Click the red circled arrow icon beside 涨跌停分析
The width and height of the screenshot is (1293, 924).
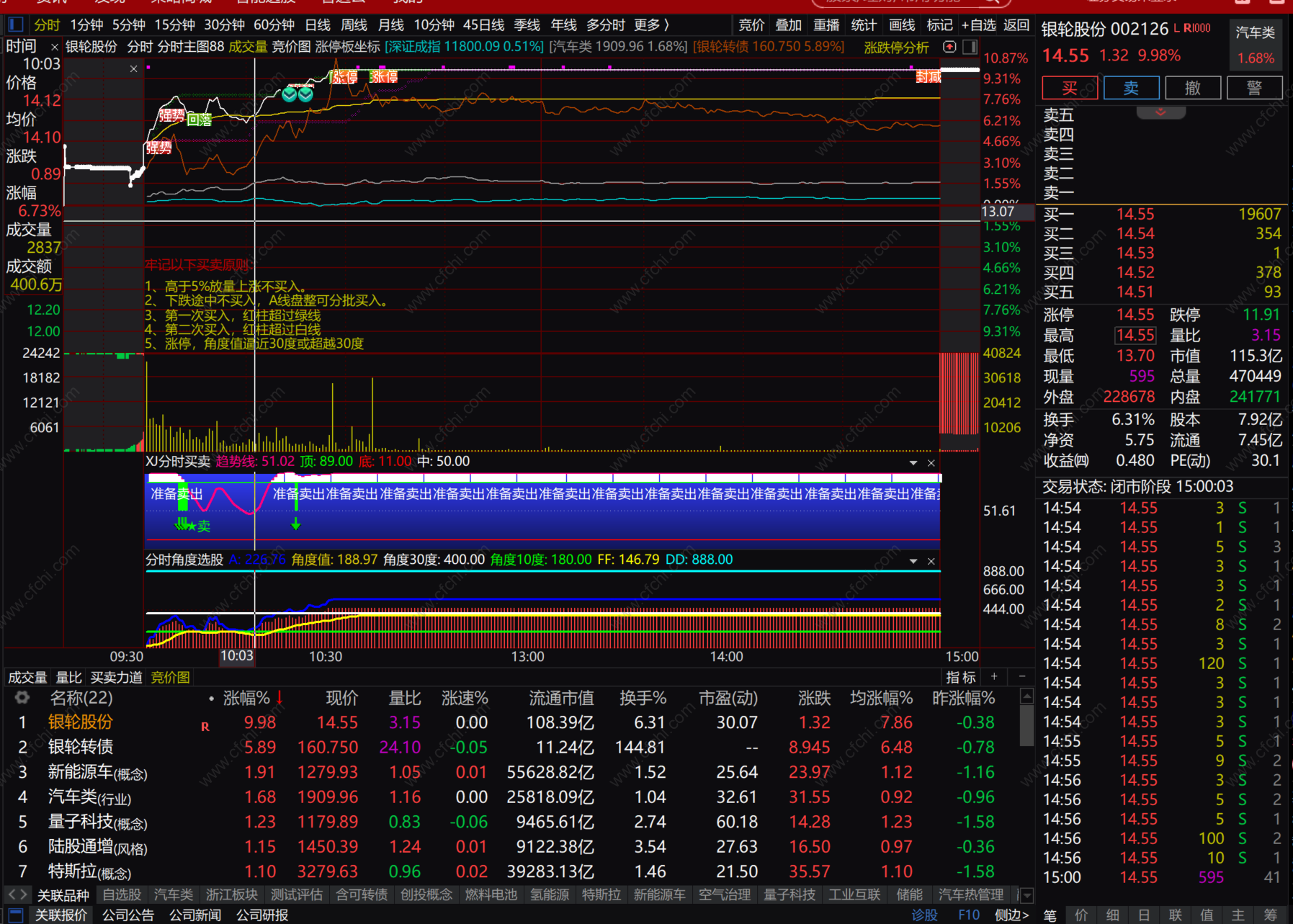(949, 47)
